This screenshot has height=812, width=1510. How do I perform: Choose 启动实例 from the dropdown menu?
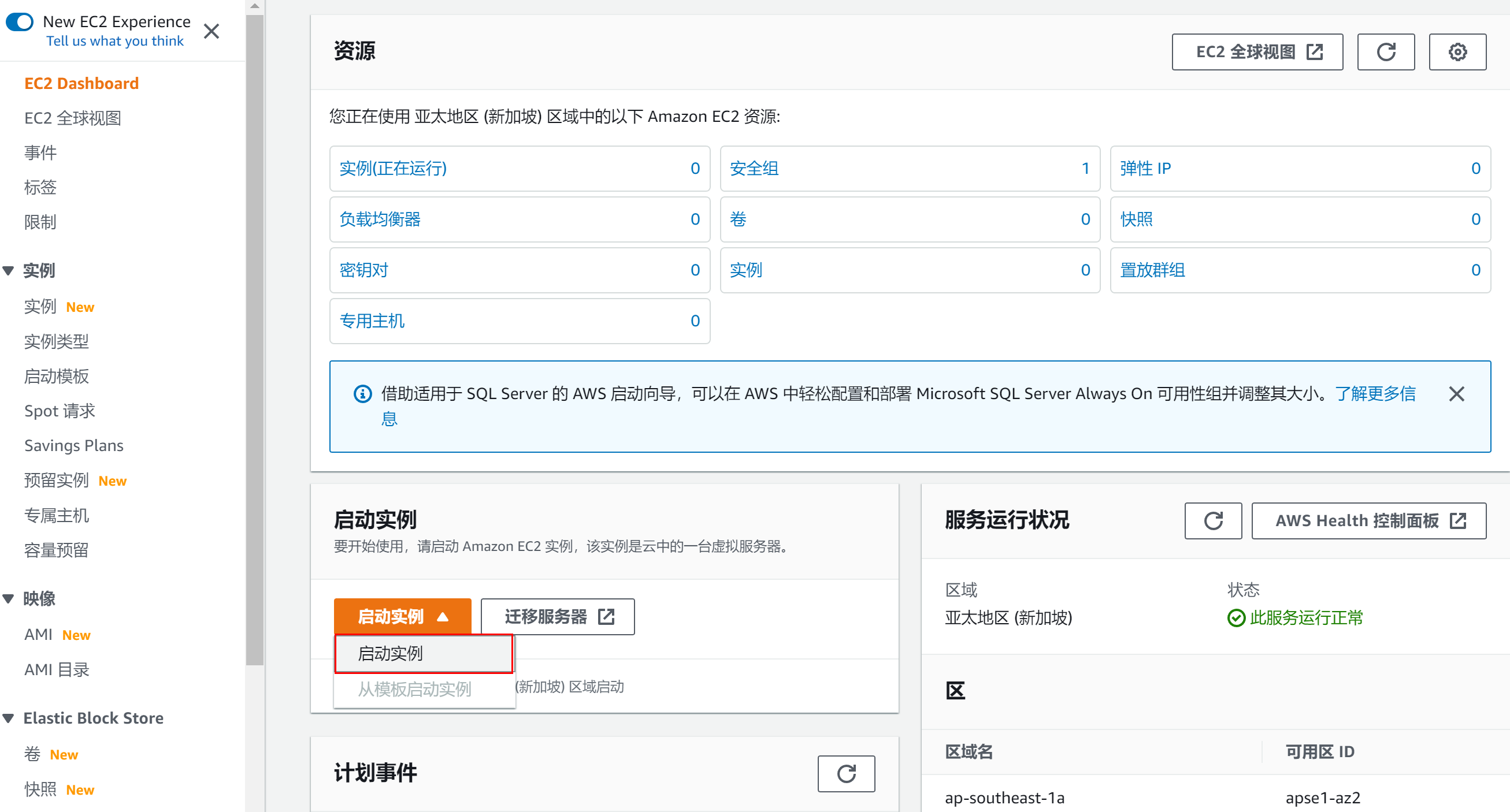(x=424, y=653)
